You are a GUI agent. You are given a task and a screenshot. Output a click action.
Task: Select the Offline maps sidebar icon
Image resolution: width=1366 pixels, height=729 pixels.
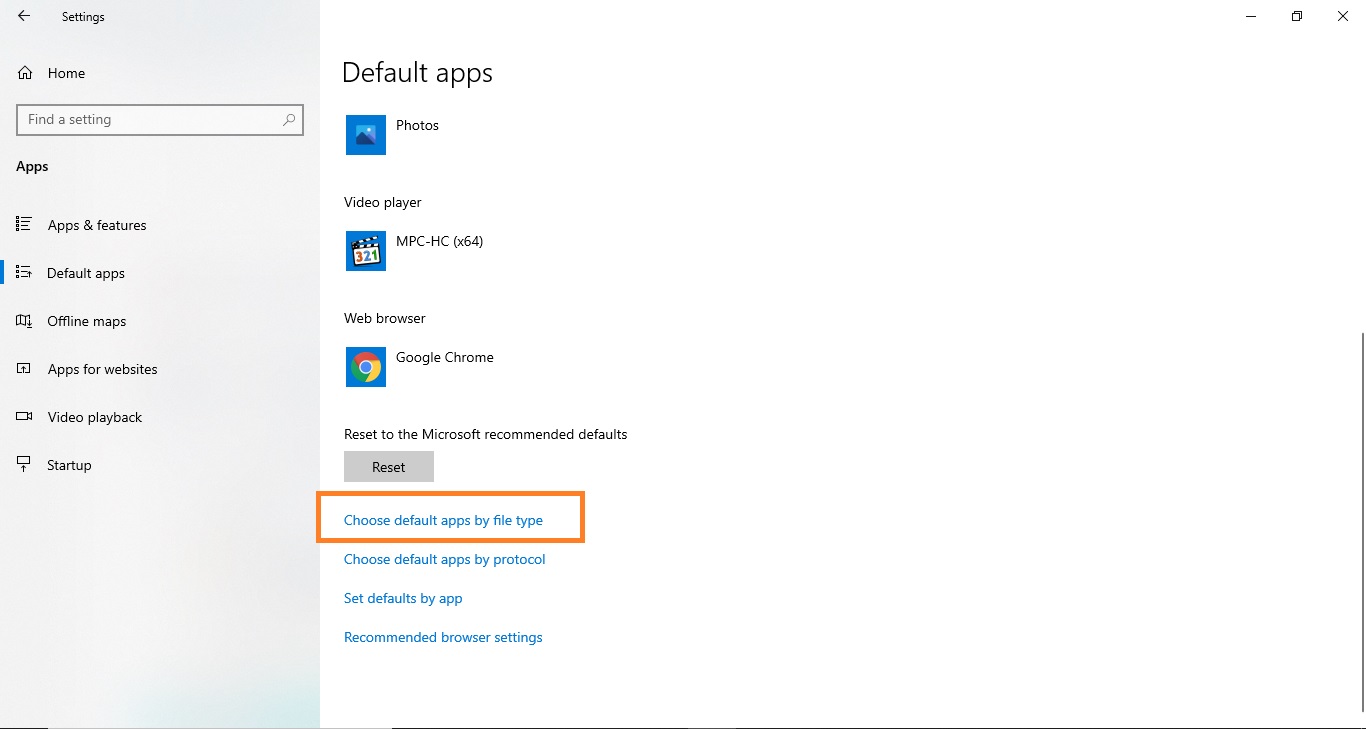[x=24, y=321]
